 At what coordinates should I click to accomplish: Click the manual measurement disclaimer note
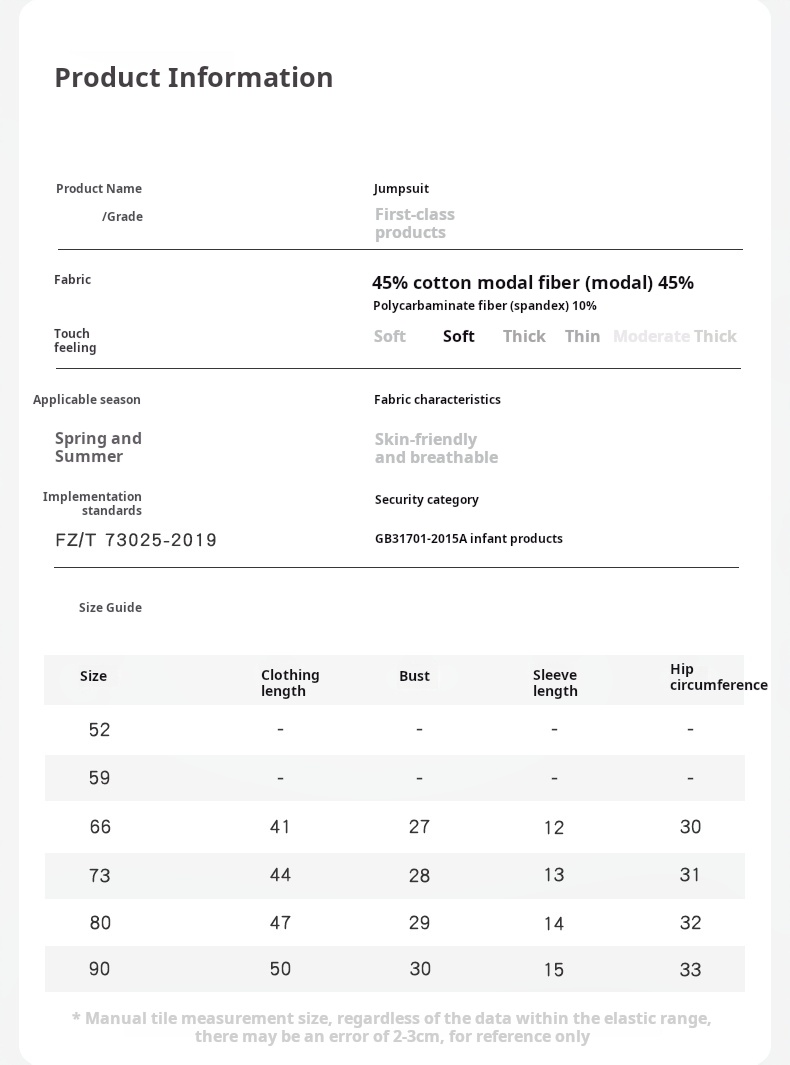pyautogui.click(x=391, y=1027)
